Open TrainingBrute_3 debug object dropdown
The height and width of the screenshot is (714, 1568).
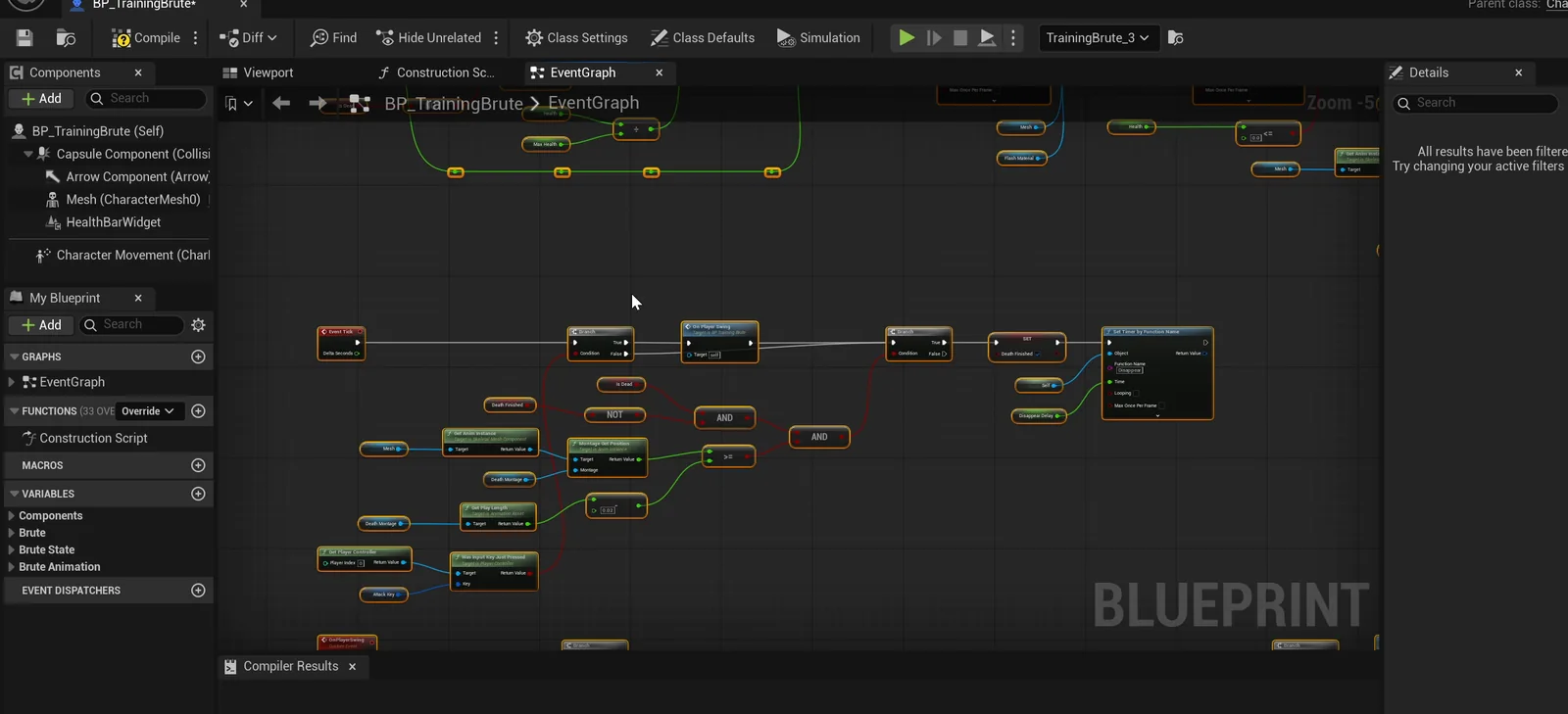pyautogui.click(x=1097, y=38)
